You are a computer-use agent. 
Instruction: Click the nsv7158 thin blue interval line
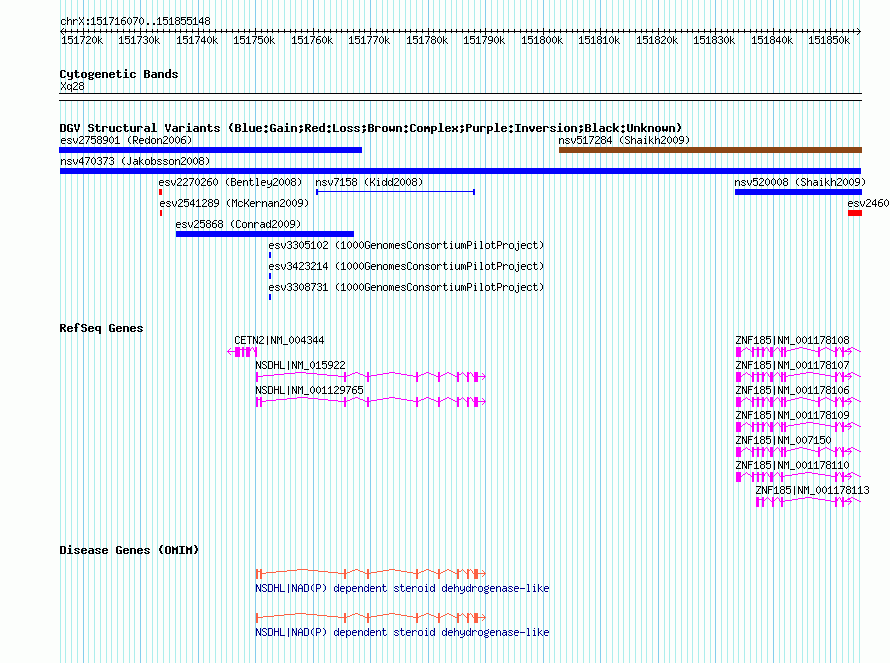click(x=395, y=192)
